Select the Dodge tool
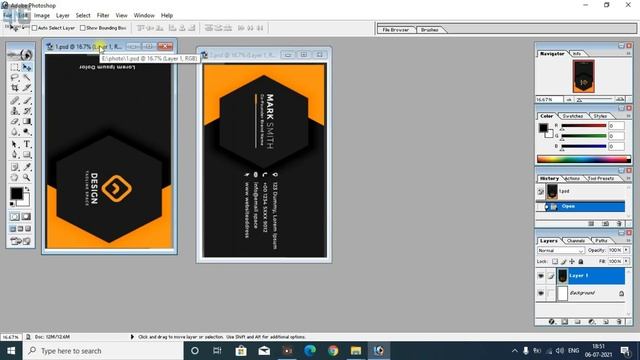640x360 pixels. coord(27,132)
